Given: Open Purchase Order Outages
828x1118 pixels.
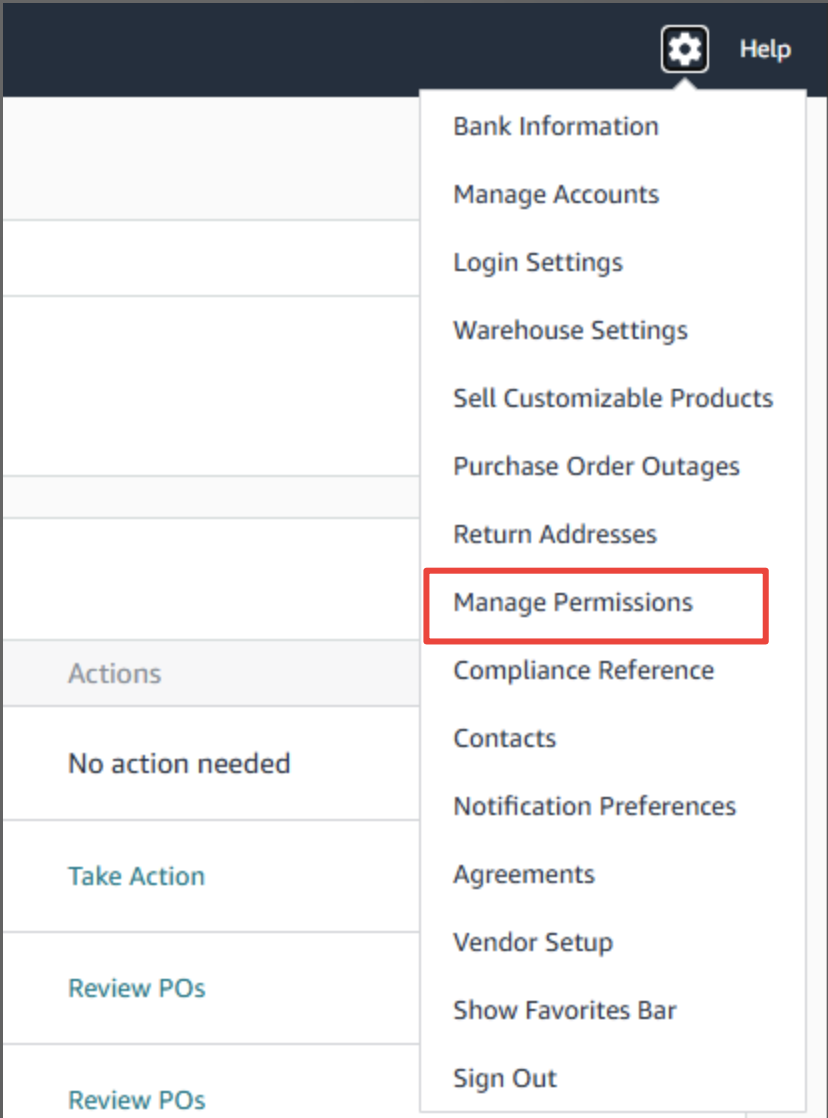Looking at the screenshot, I should (596, 467).
